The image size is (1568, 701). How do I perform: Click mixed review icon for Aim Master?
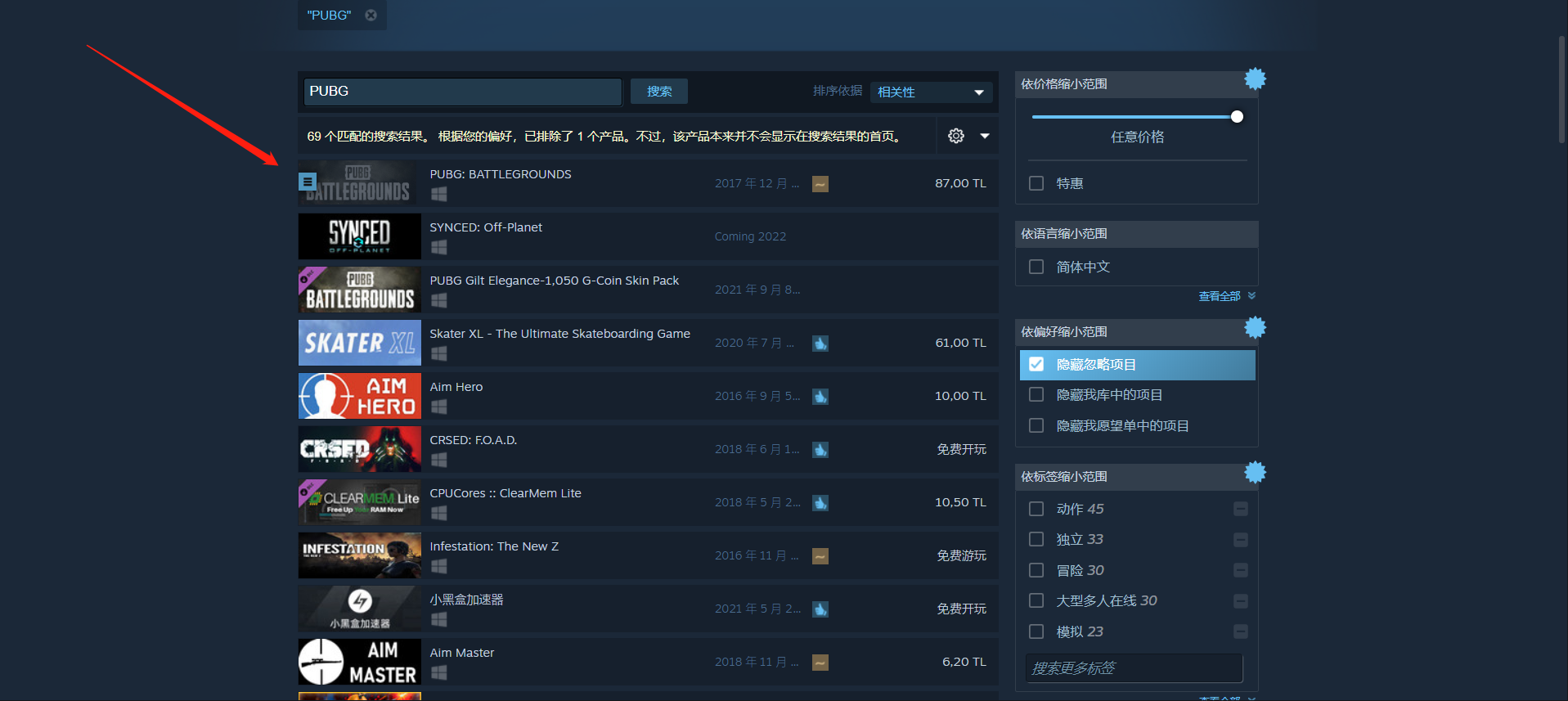click(x=820, y=663)
